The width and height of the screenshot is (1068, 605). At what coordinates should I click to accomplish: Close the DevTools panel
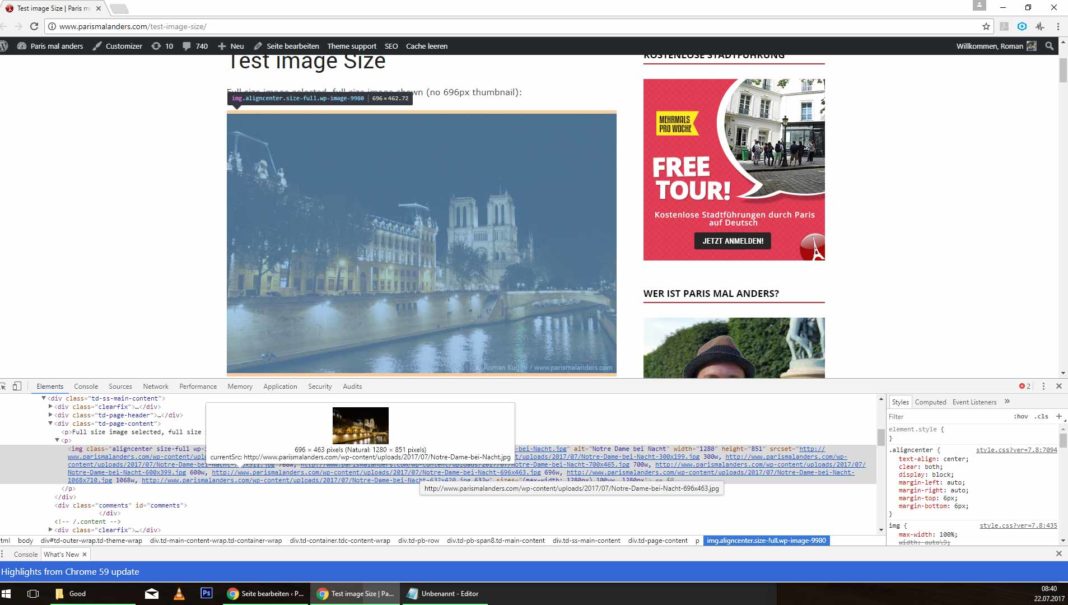point(1058,386)
